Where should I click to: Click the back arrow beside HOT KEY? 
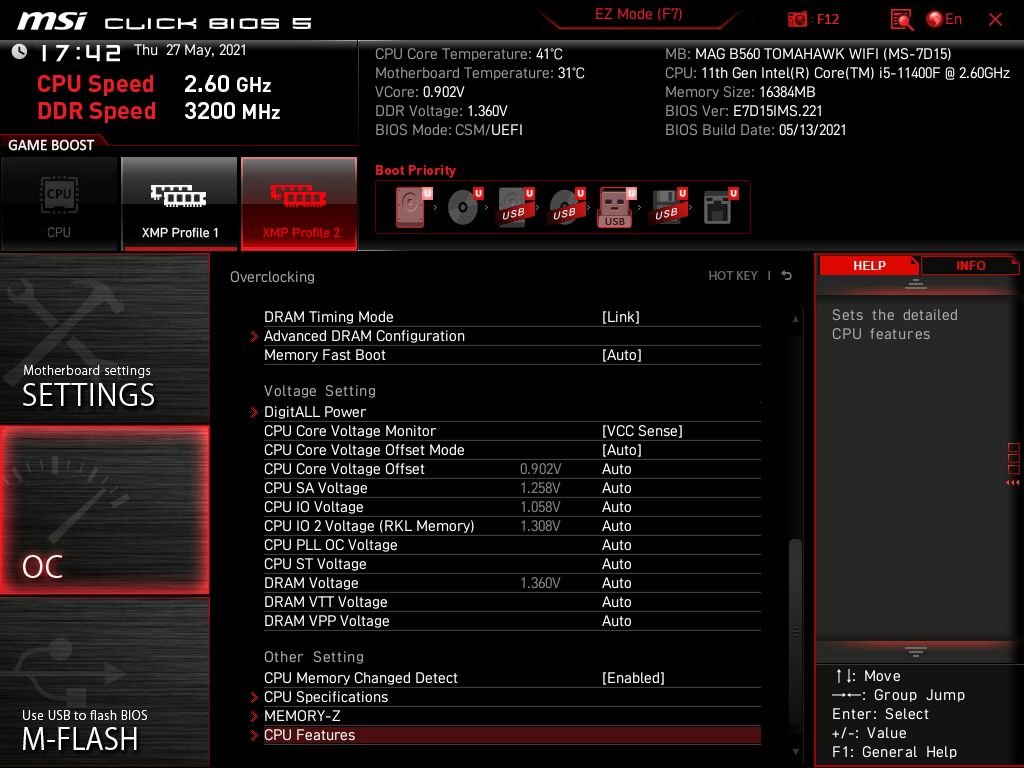click(787, 276)
